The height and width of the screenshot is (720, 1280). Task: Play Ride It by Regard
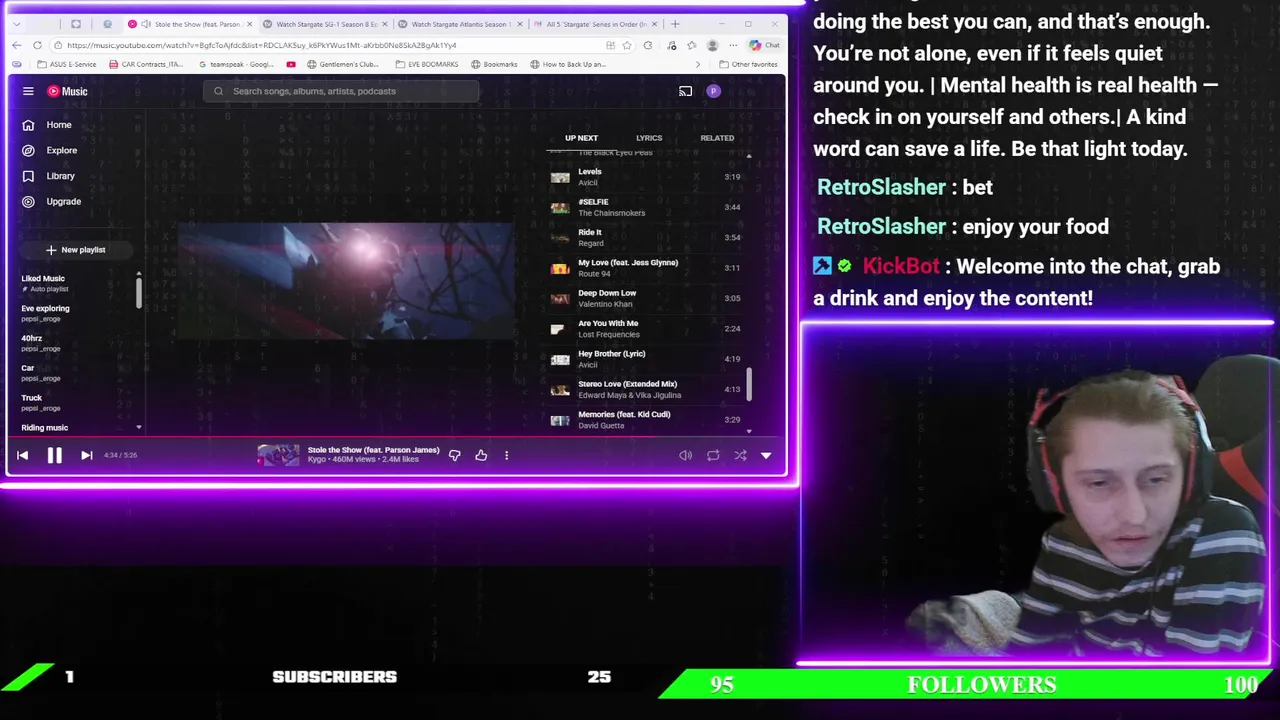[x=647, y=237]
